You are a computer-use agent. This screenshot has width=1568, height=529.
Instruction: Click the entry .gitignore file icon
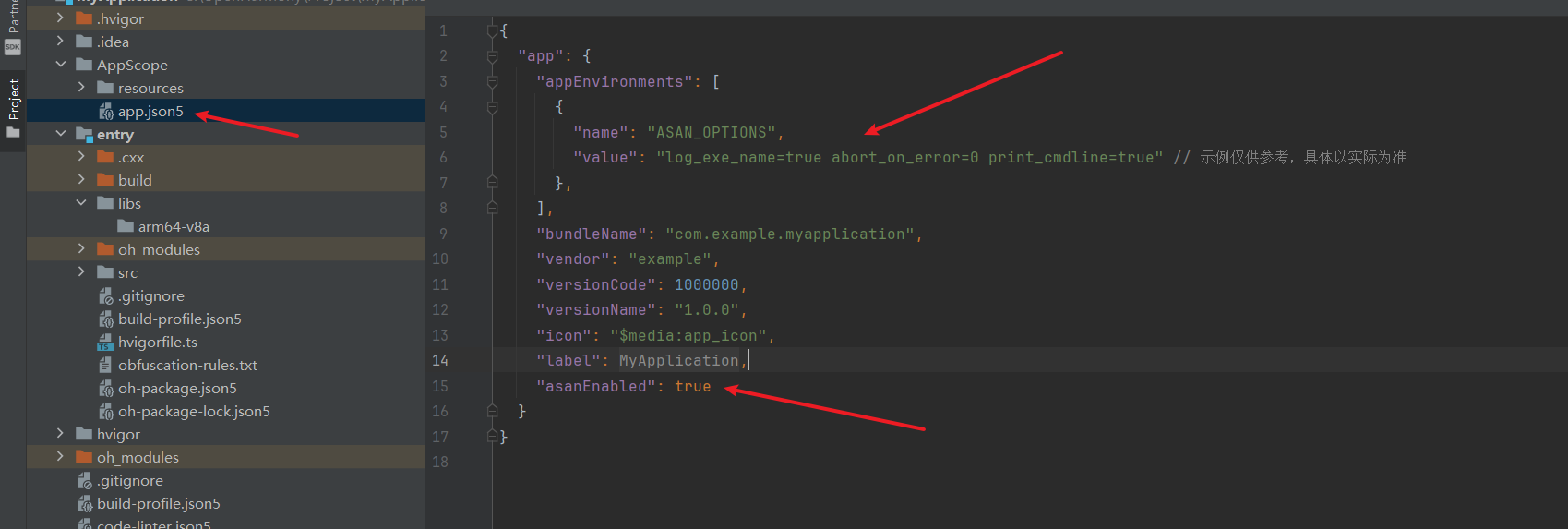pos(106,296)
